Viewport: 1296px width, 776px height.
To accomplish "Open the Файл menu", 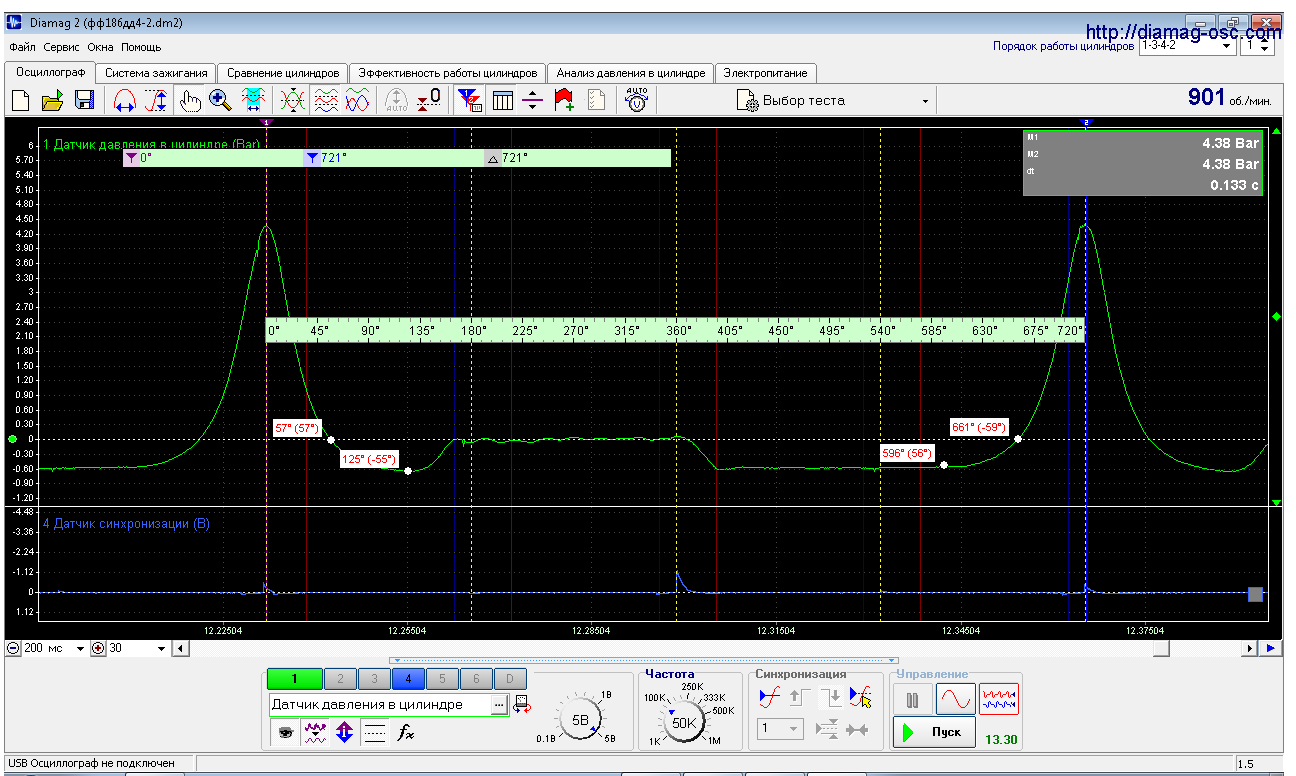I will (22, 47).
